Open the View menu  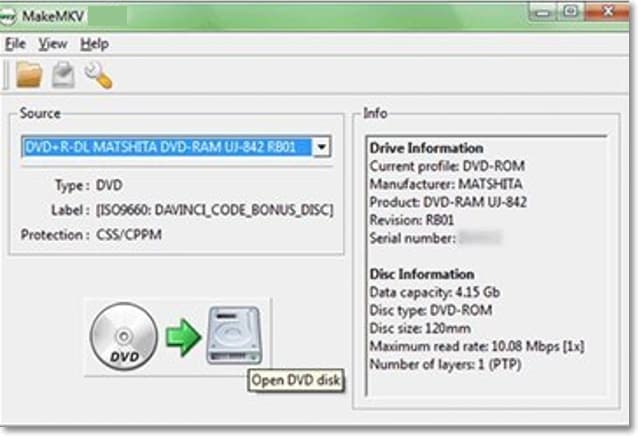(53, 44)
